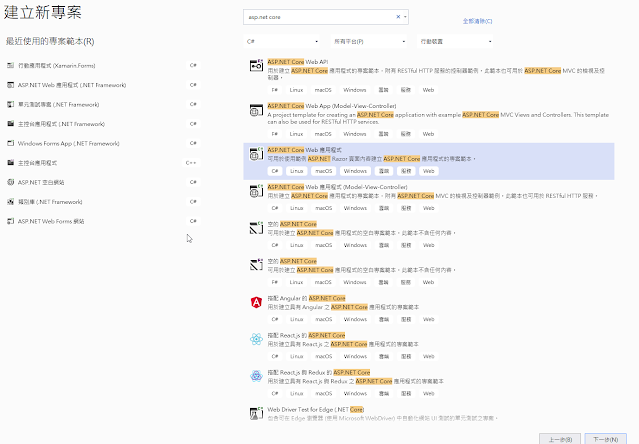This screenshot has width=639, height=444.
Task: Click the F# tag under ASP.NET Core Web API
Action: click(275, 90)
